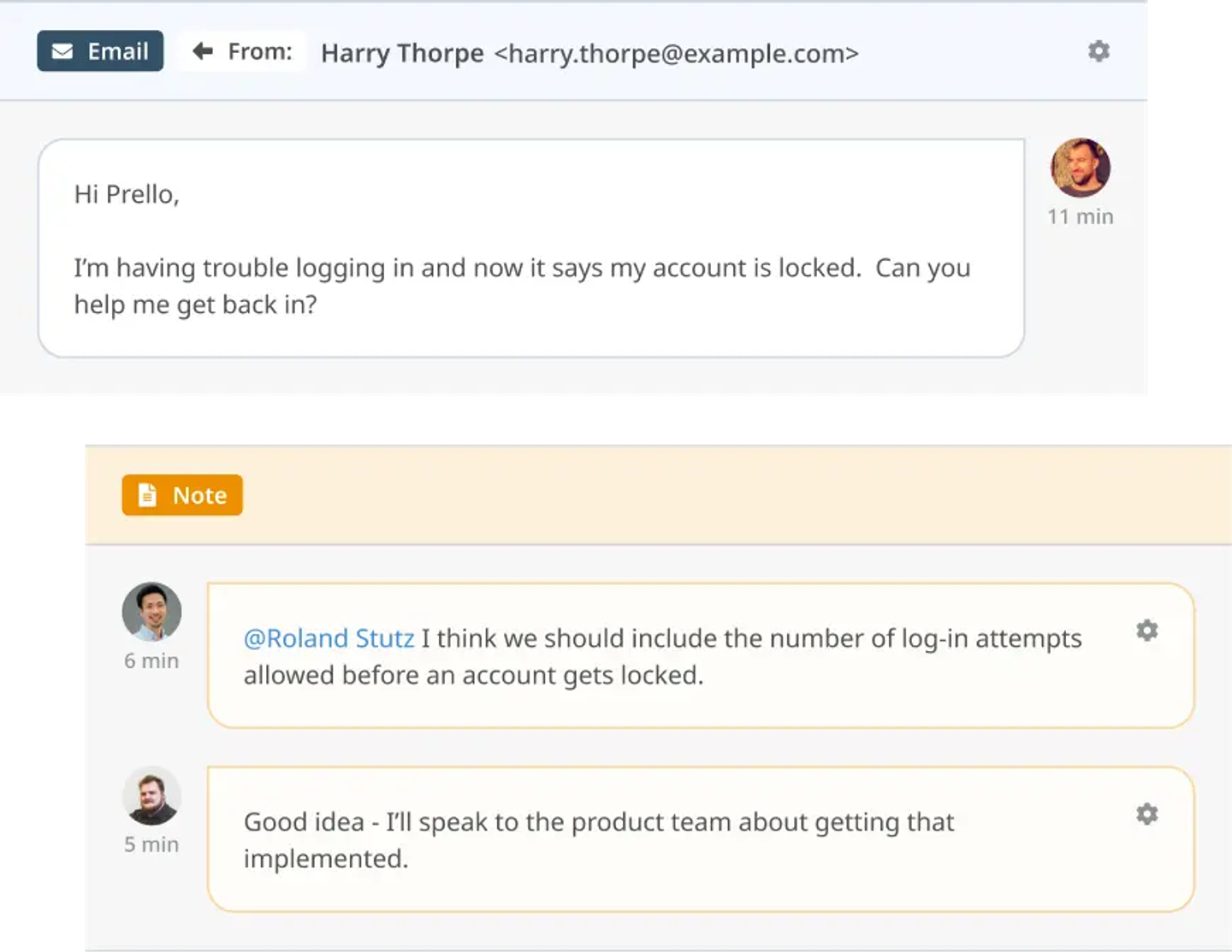Open @Roland Stutz mention link
The image size is (1232, 952).
329,638
